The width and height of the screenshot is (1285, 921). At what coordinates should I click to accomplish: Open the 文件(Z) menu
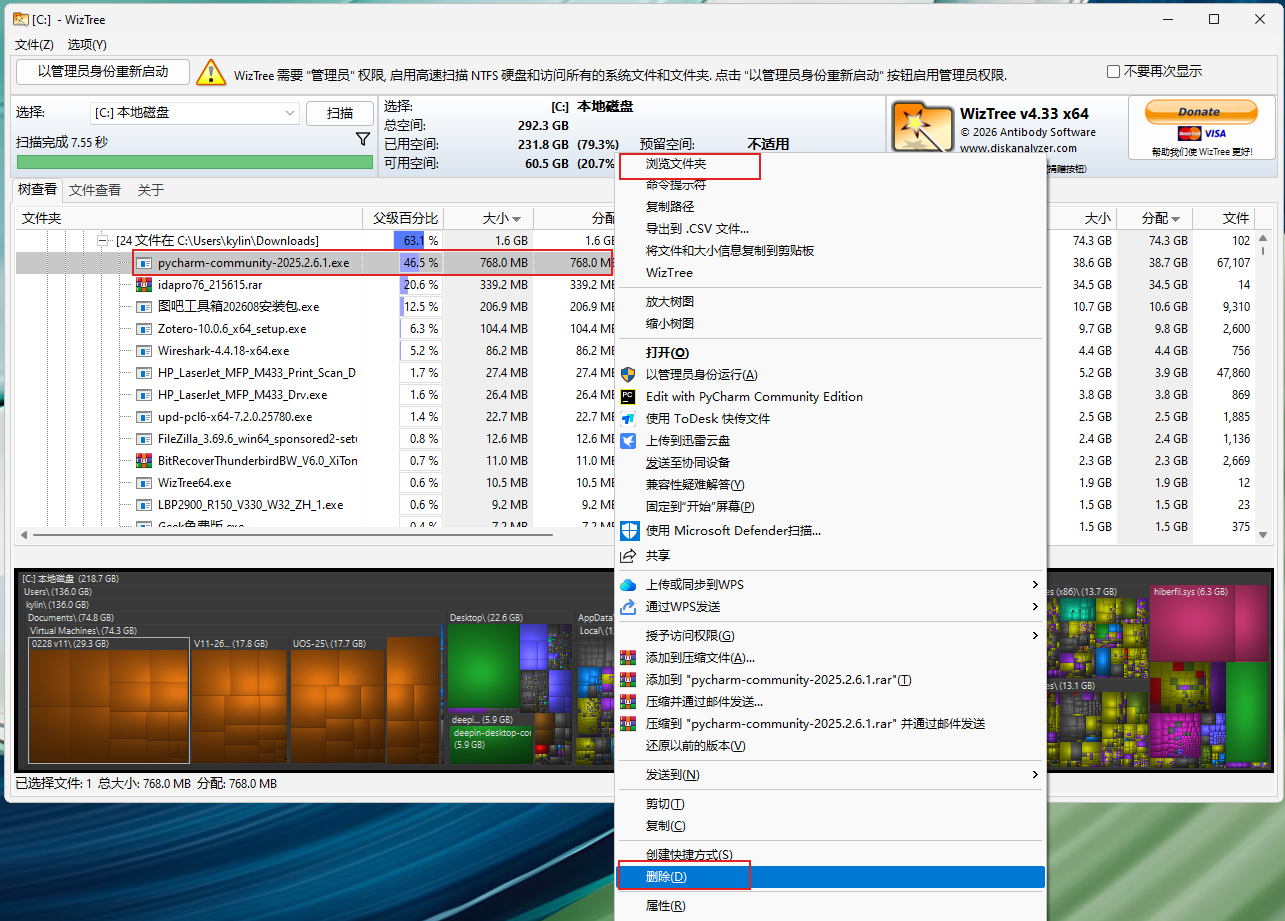pyautogui.click(x=34, y=44)
